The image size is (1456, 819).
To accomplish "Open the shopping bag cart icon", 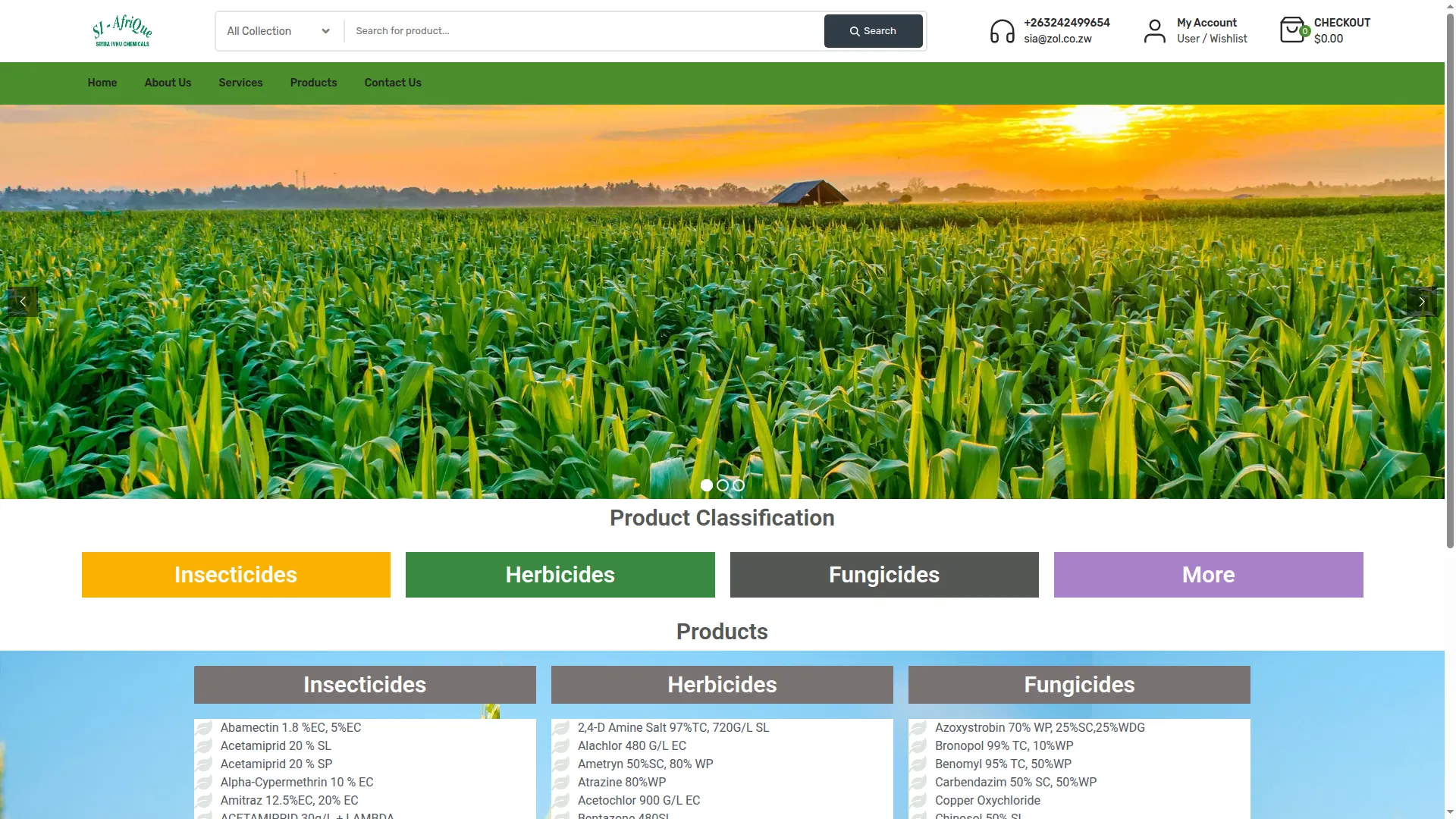I will [x=1293, y=30].
